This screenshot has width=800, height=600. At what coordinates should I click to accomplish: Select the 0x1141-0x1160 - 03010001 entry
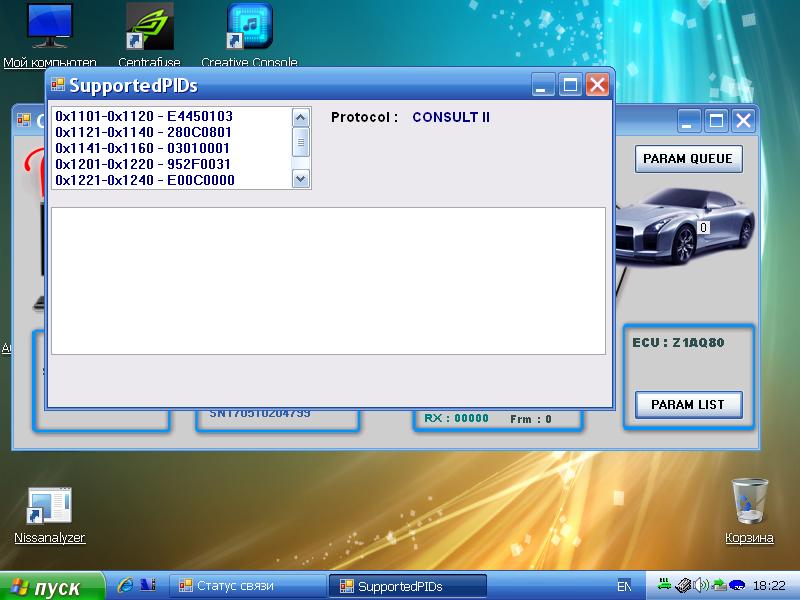(x=143, y=148)
